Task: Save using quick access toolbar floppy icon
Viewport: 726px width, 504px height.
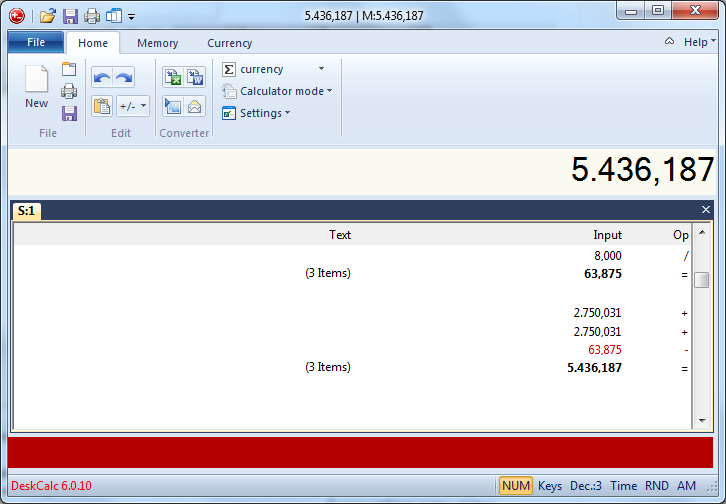Action: pos(70,16)
